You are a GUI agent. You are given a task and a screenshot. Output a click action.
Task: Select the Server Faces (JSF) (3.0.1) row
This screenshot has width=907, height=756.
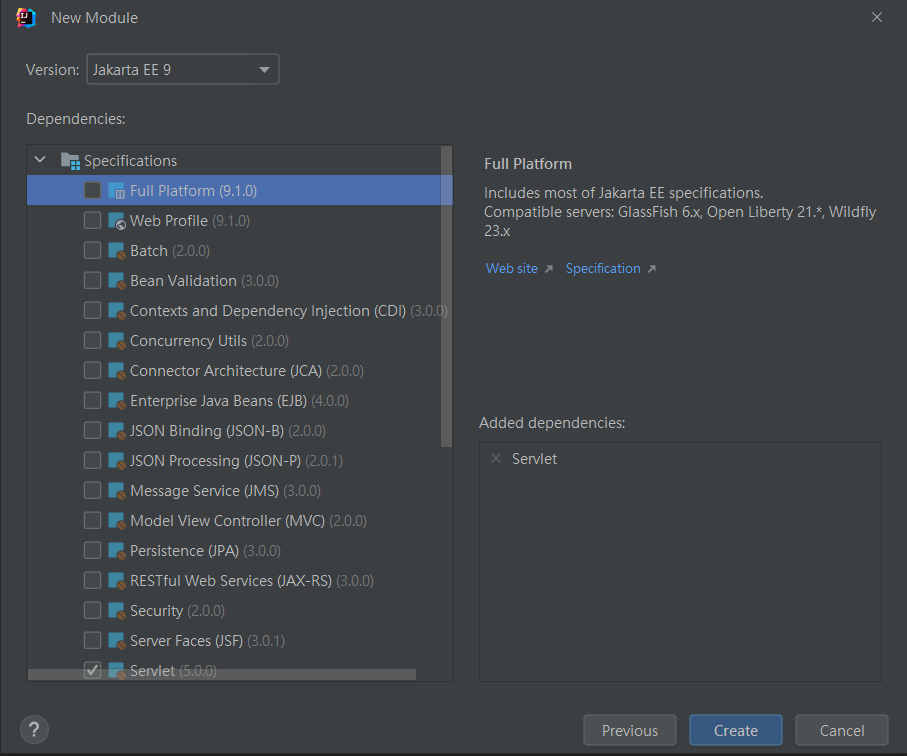coord(239,641)
